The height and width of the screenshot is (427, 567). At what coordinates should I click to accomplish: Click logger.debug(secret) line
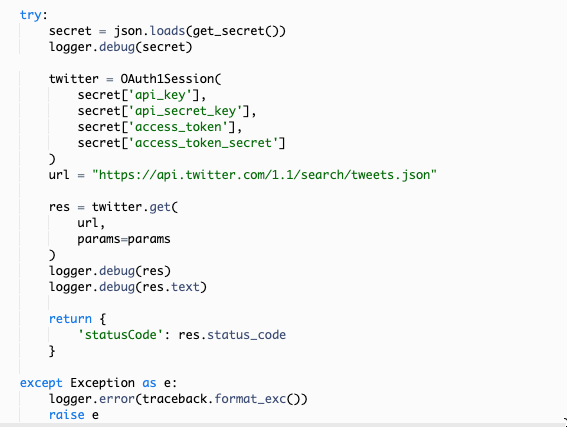point(120,47)
